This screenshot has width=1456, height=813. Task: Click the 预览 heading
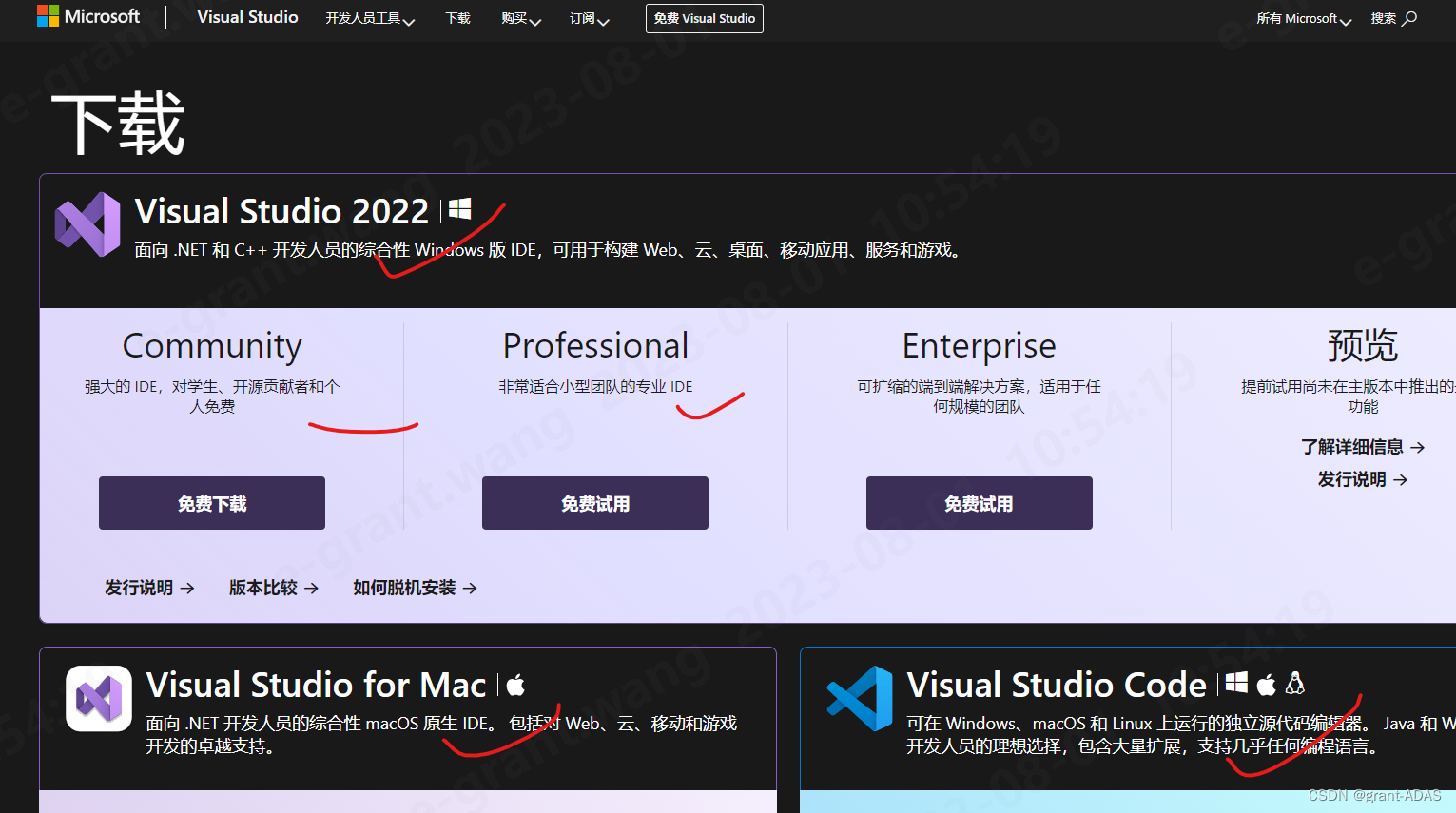tap(1363, 345)
